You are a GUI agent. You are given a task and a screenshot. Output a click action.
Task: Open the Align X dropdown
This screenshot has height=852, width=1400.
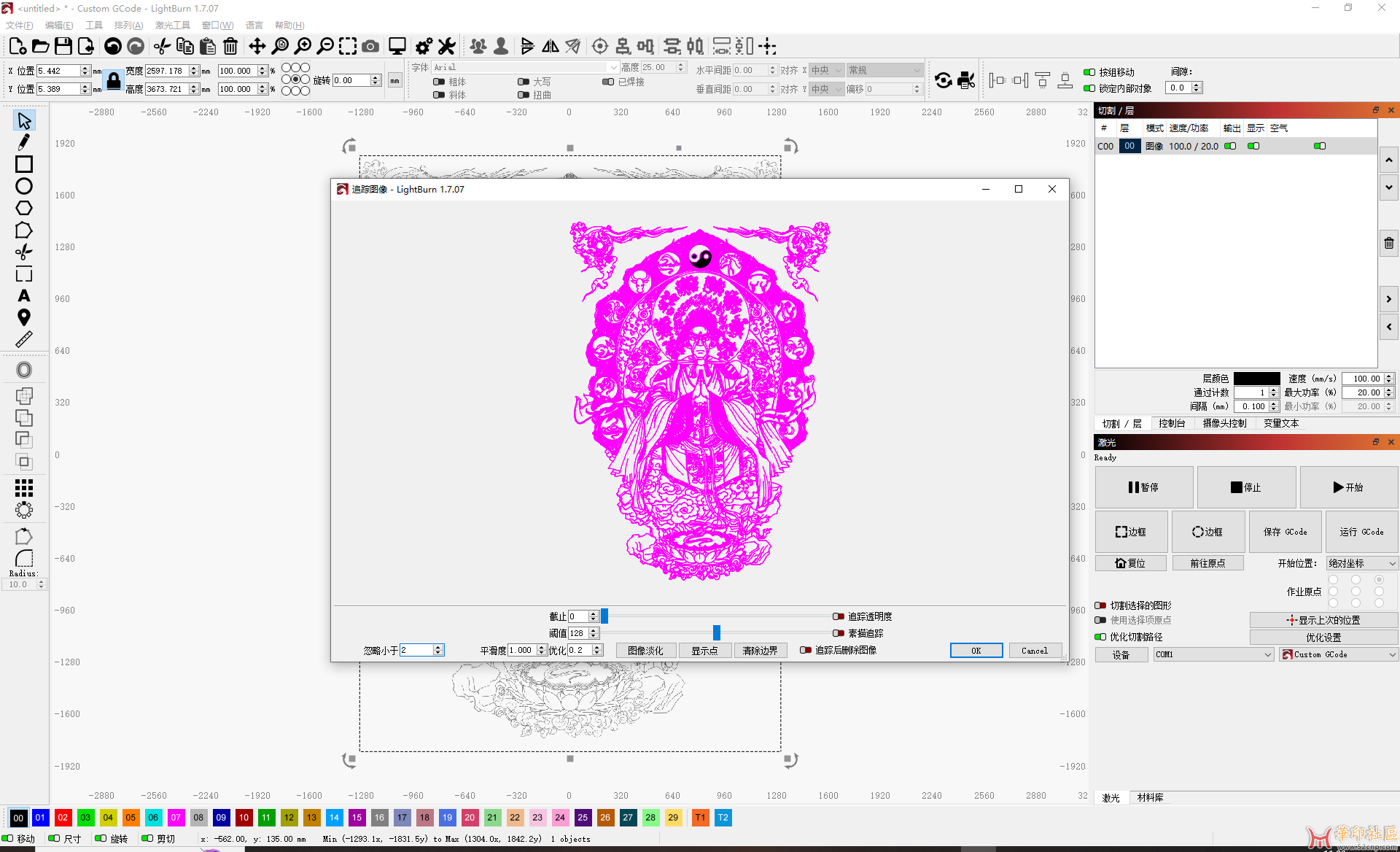[x=827, y=70]
